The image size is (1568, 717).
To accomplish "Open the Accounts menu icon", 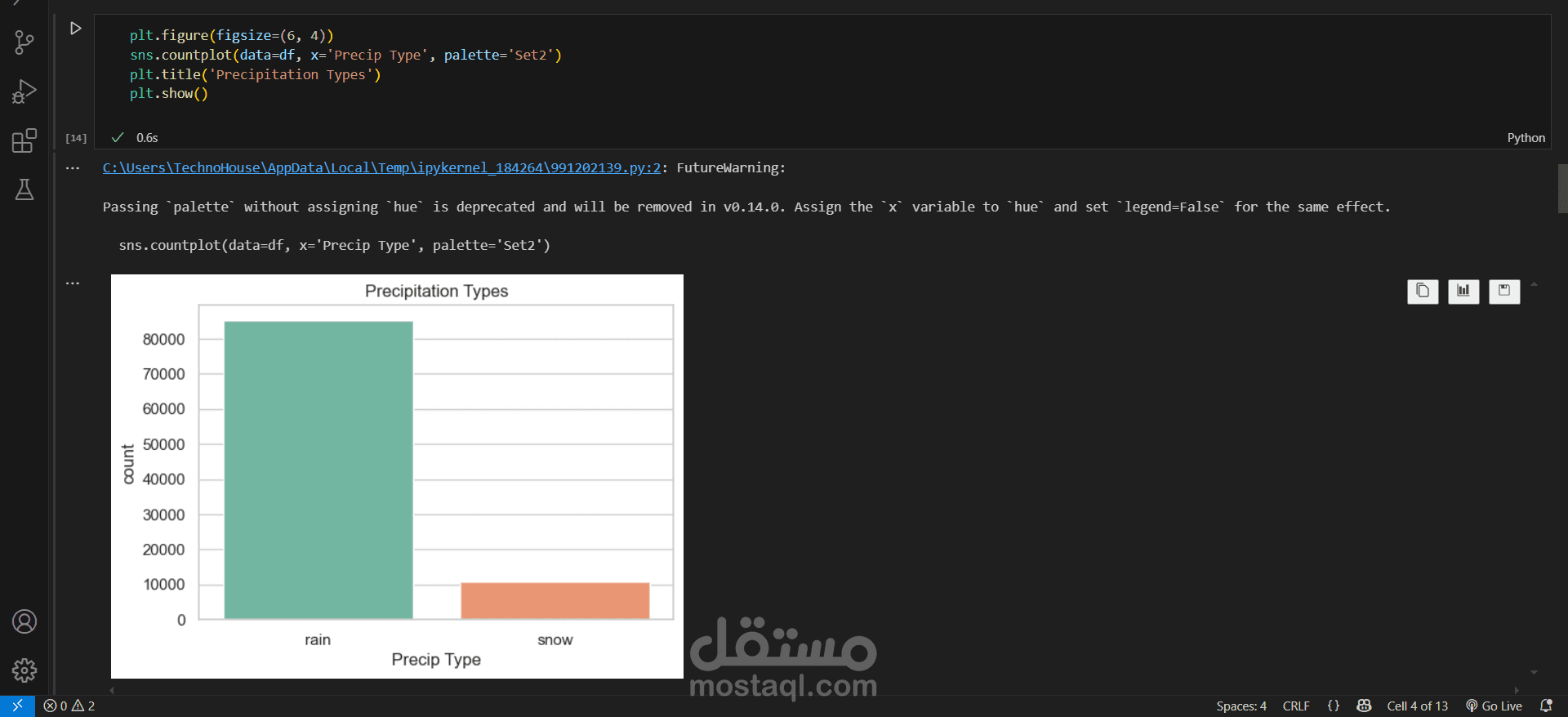I will (24, 621).
